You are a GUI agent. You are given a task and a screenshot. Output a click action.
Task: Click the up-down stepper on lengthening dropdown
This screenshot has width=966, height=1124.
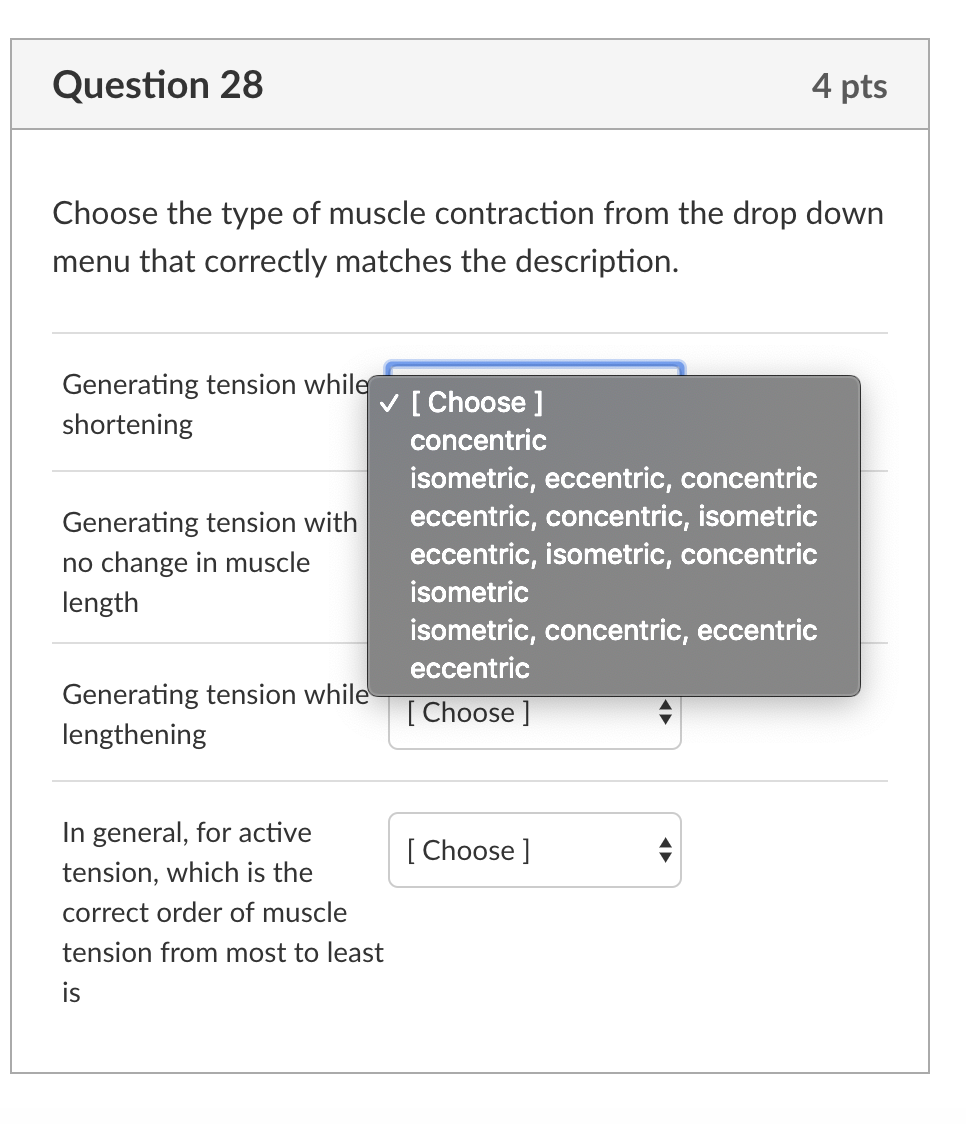tap(664, 713)
